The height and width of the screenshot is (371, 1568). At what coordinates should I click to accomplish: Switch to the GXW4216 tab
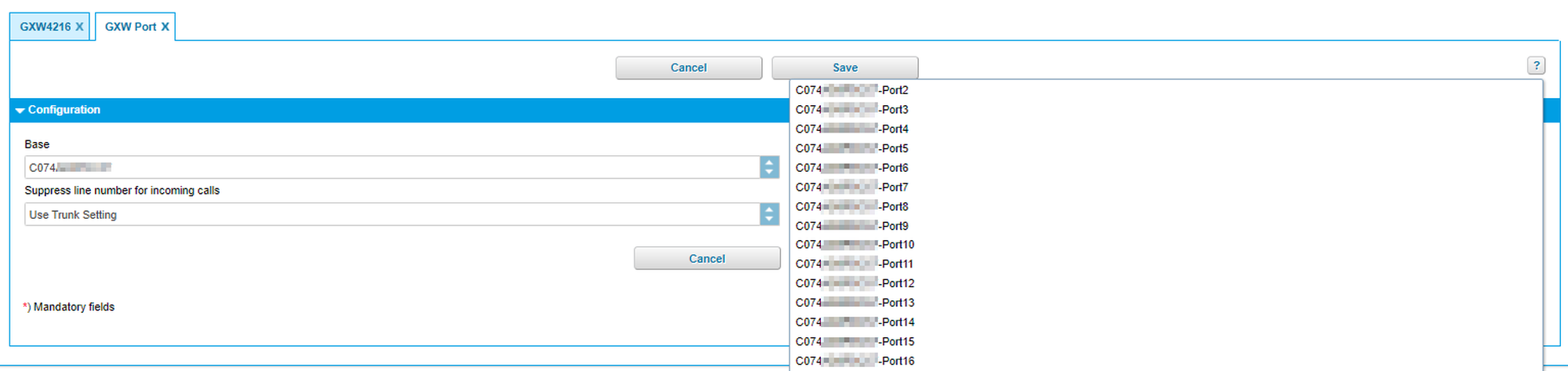coord(45,27)
